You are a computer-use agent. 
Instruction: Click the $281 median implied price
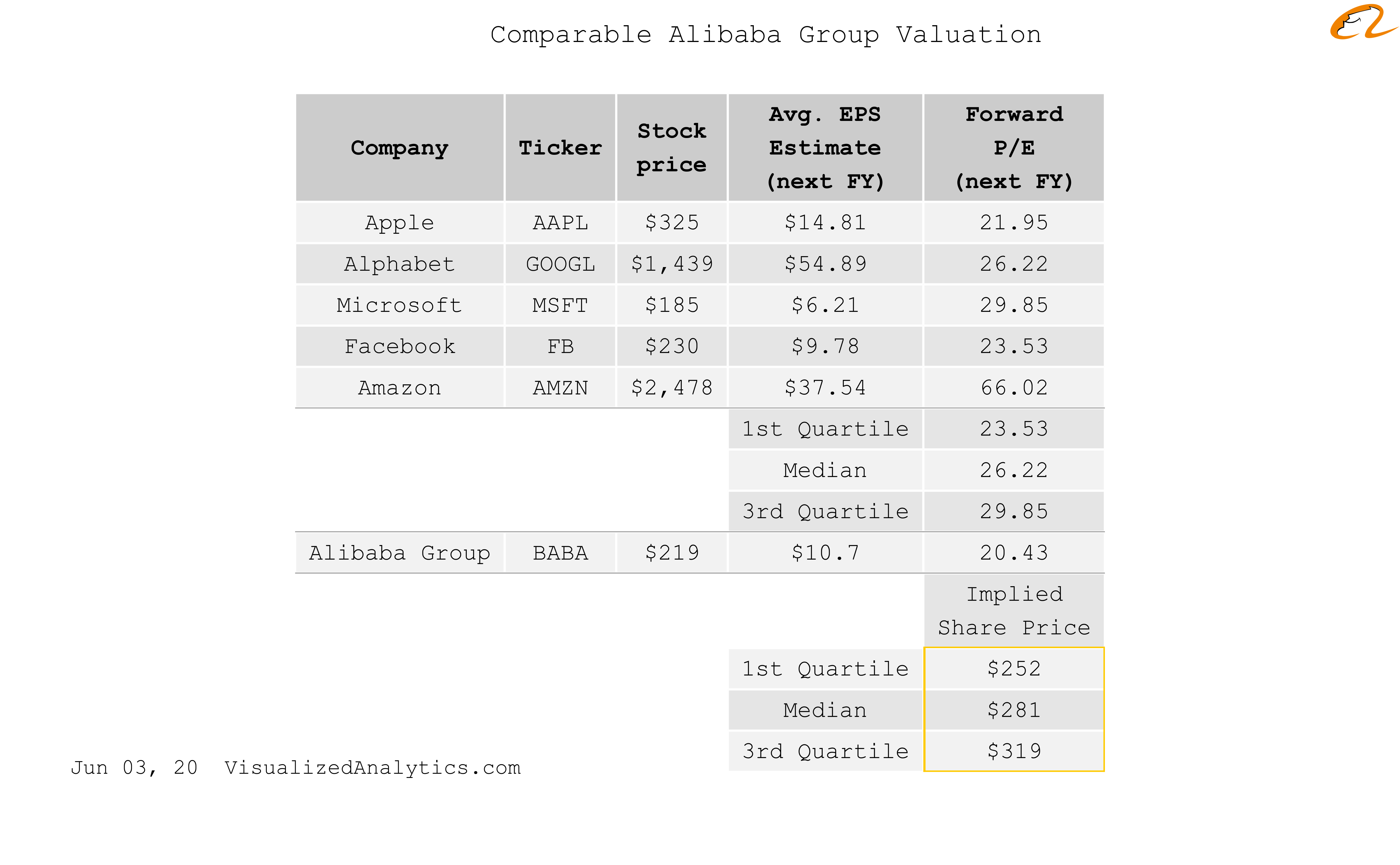pyautogui.click(x=1014, y=710)
